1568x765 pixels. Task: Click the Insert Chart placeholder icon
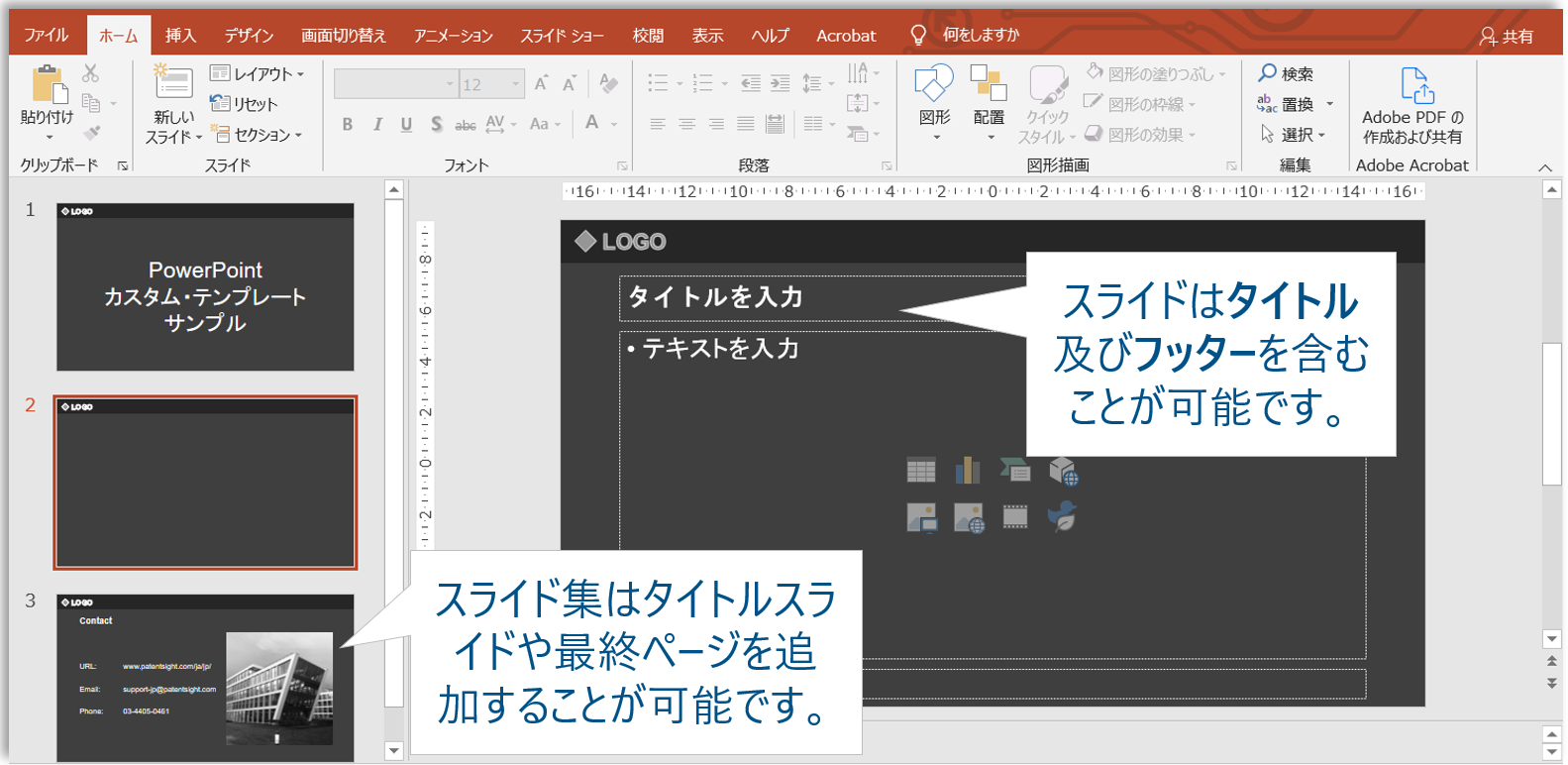point(968,471)
